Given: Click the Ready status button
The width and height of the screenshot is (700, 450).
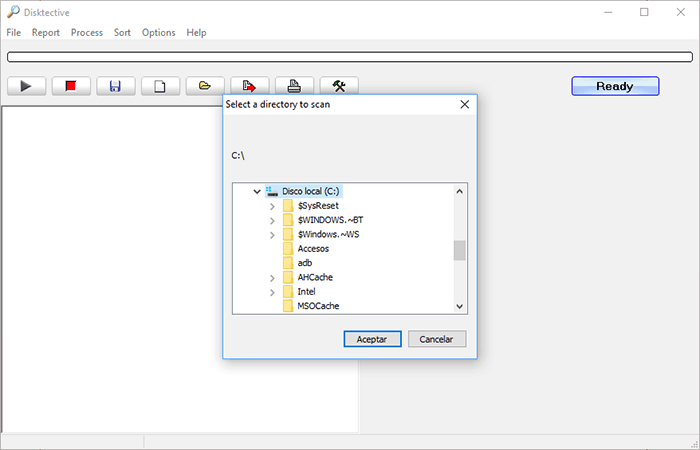Looking at the screenshot, I should (615, 86).
